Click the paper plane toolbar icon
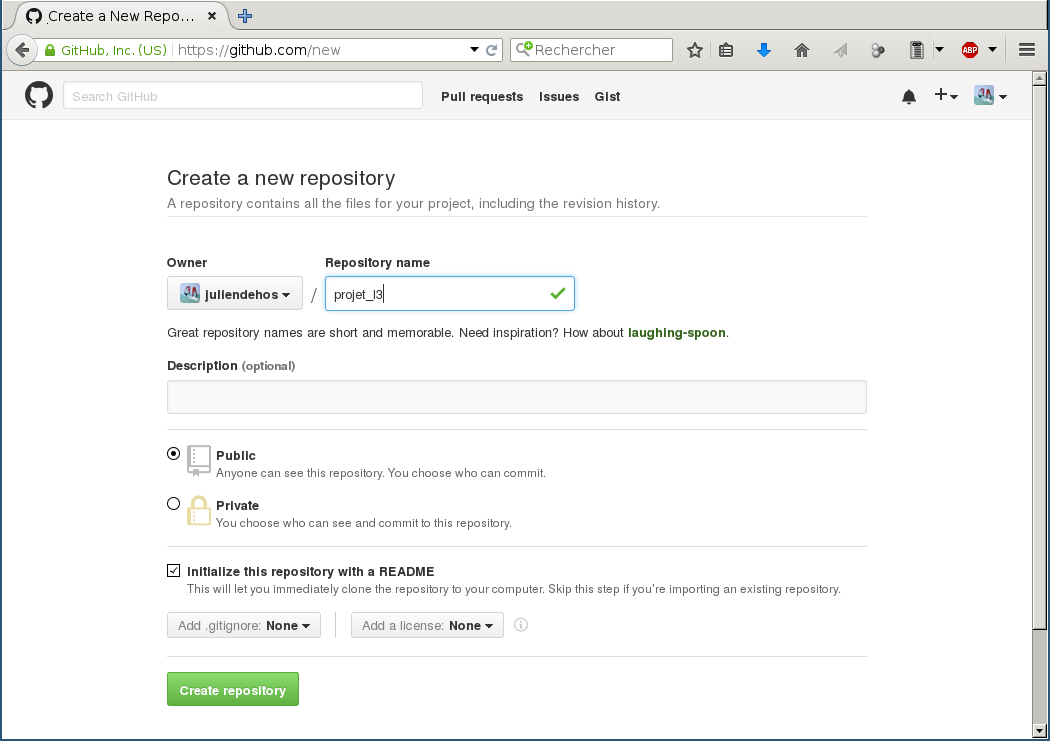This screenshot has width=1050, height=741. [840, 50]
